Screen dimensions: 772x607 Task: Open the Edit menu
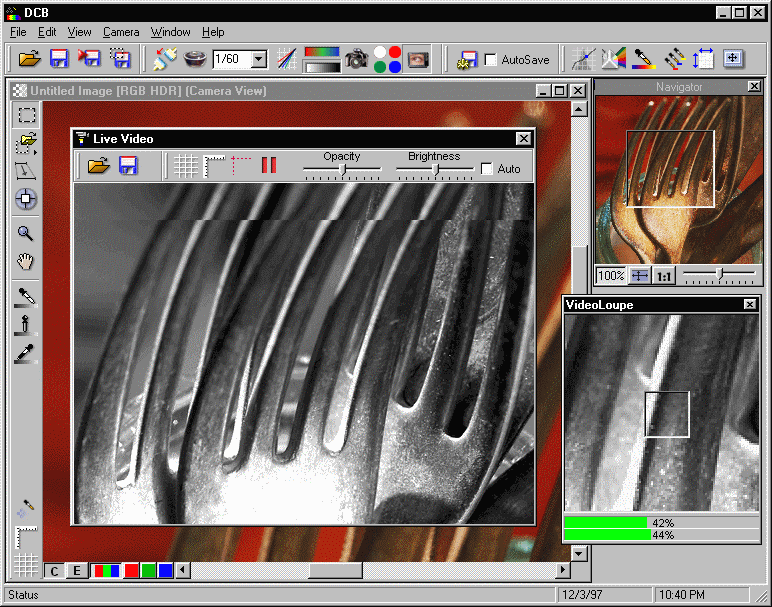(x=47, y=32)
